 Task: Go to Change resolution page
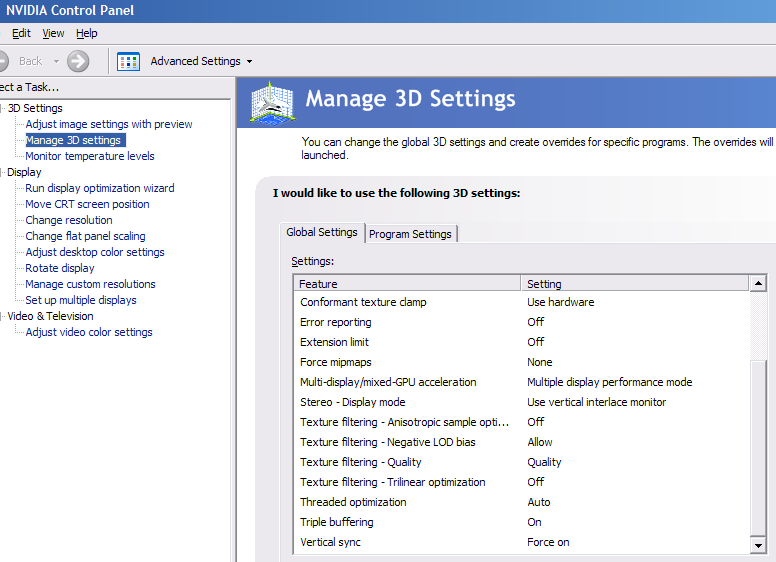pyautogui.click(x=69, y=220)
